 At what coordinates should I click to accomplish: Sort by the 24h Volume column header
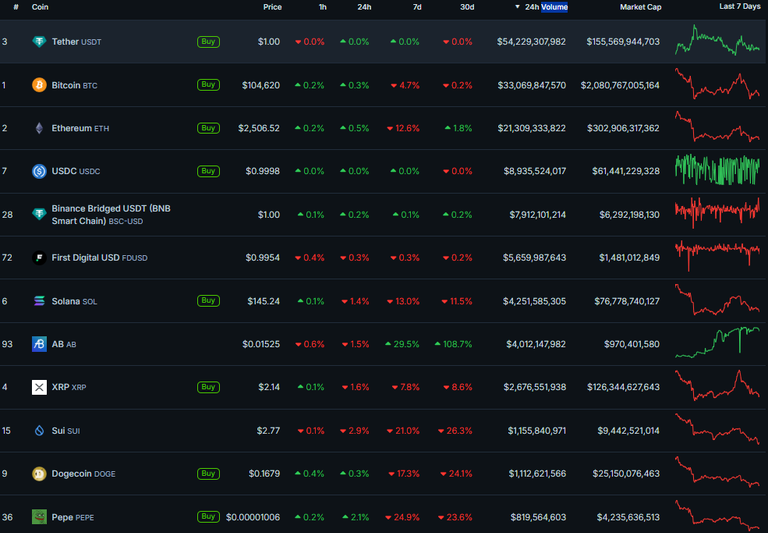click(x=546, y=7)
